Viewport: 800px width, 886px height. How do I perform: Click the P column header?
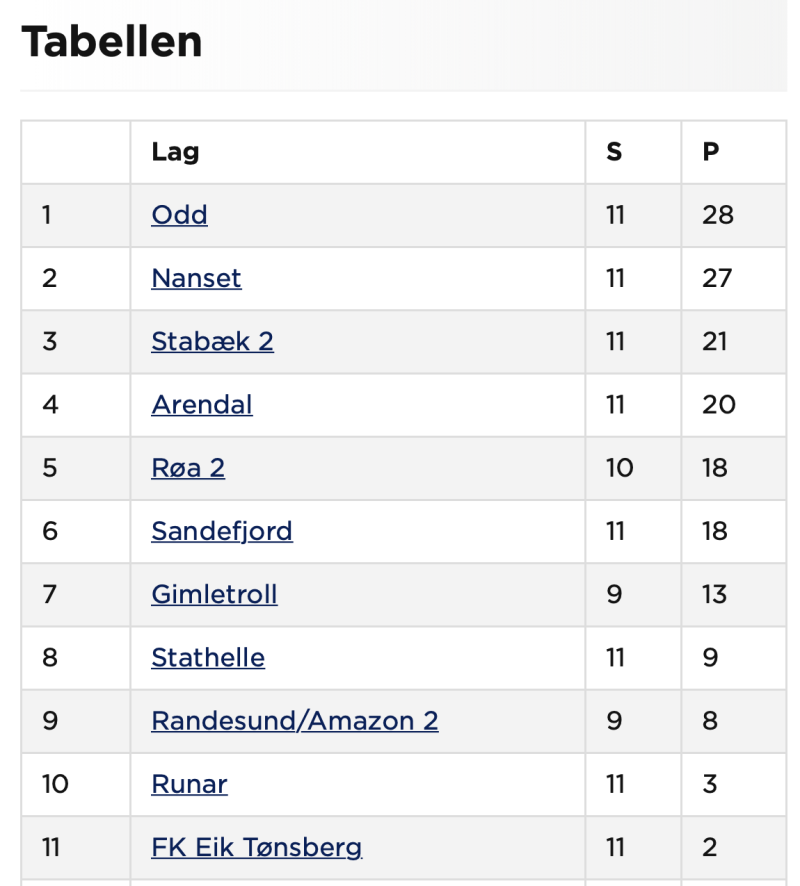pyautogui.click(x=711, y=152)
